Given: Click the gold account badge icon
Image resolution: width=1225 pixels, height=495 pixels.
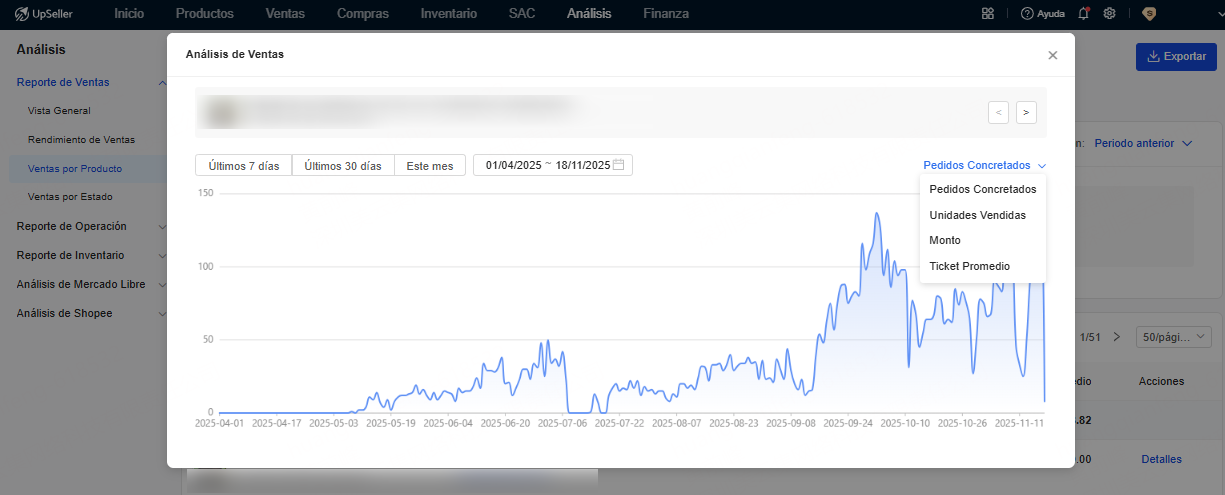Looking at the screenshot, I should [x=1148, y=14].
